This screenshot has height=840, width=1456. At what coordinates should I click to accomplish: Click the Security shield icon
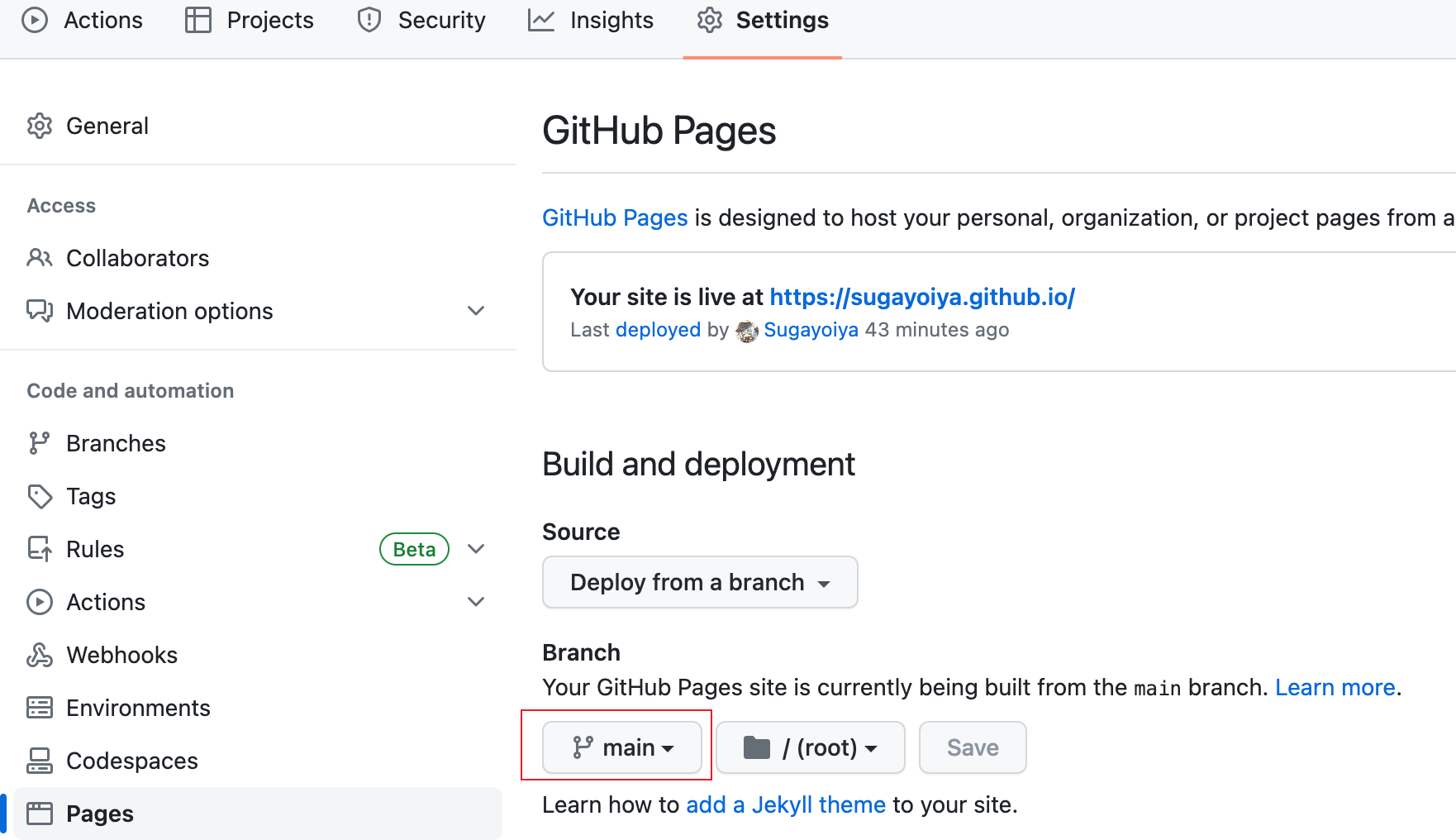pos(369,20)
